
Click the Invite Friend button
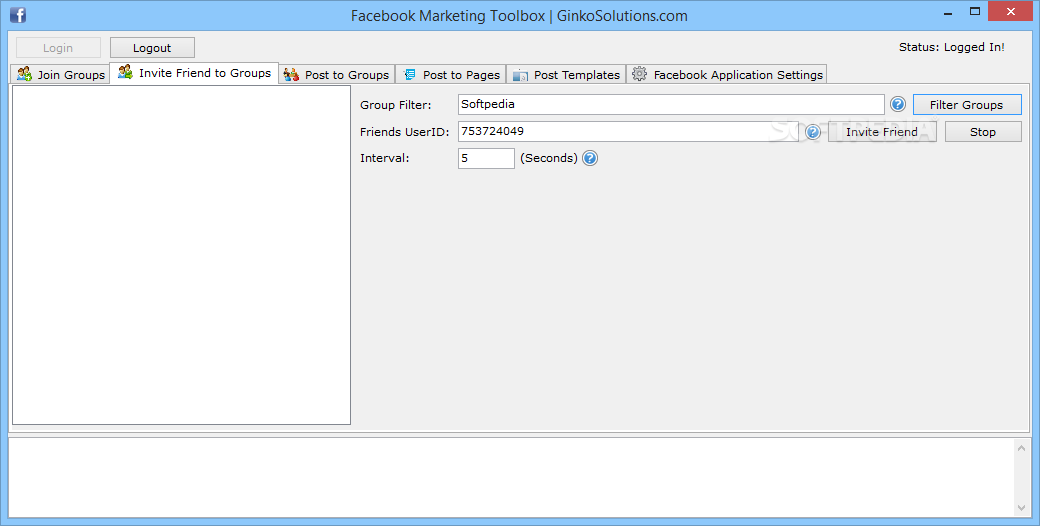[x=882, y=132]
